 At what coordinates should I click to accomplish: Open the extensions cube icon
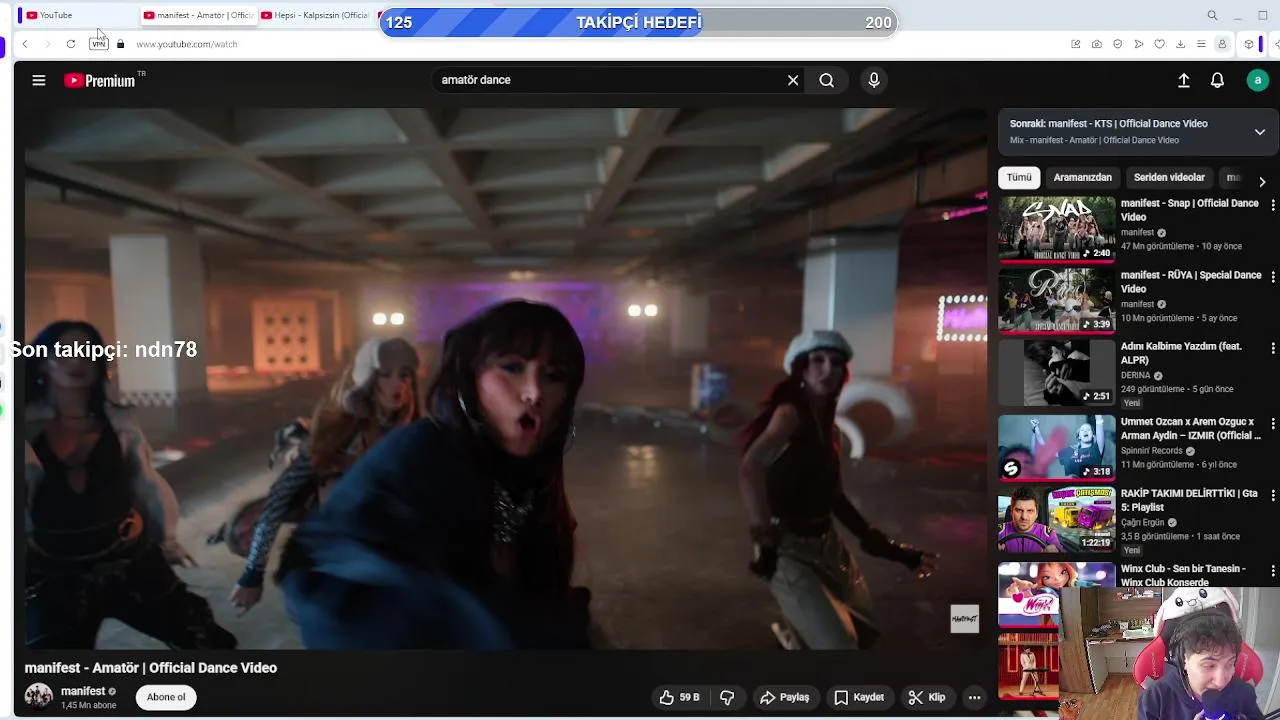click(1249, 44)
